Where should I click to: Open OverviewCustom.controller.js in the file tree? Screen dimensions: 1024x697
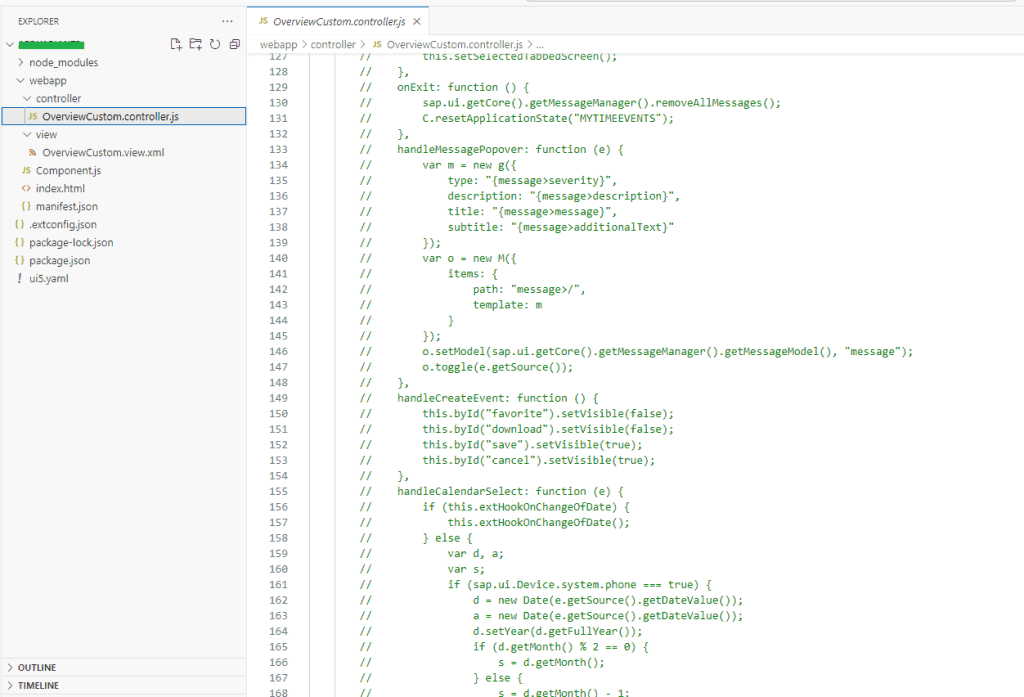124,116
